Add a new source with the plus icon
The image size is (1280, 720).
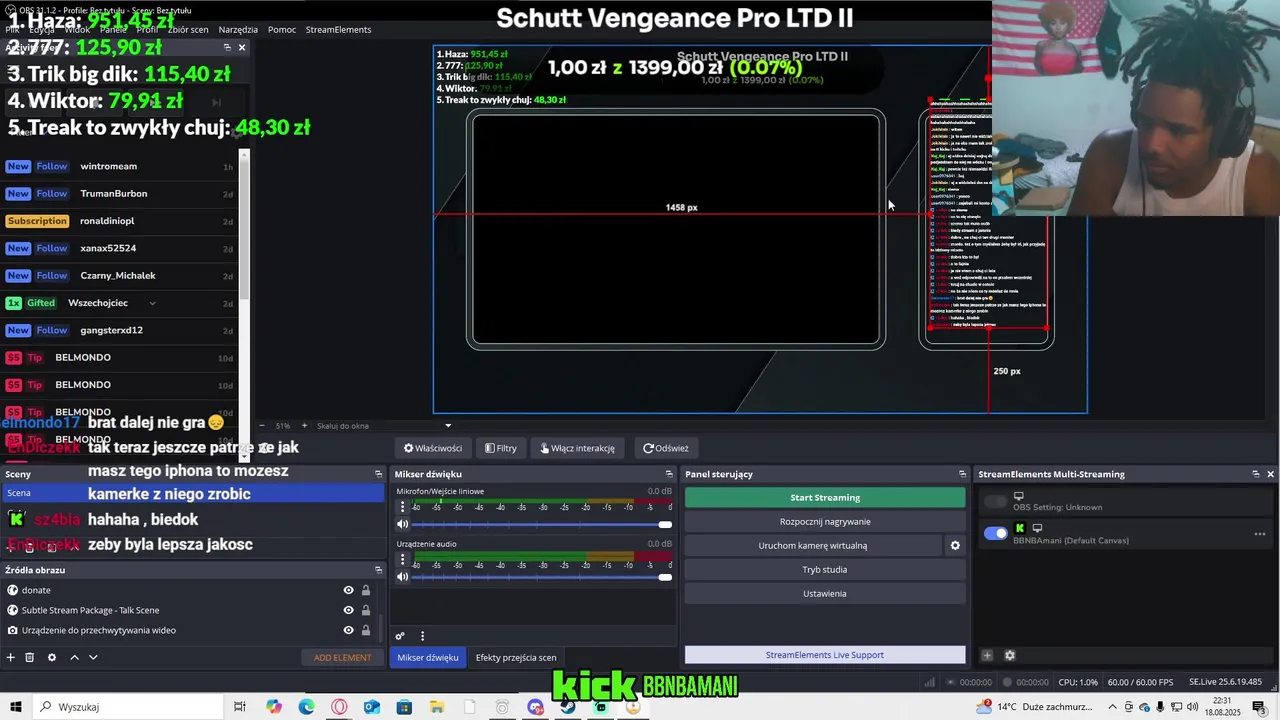tap(11, 657)
